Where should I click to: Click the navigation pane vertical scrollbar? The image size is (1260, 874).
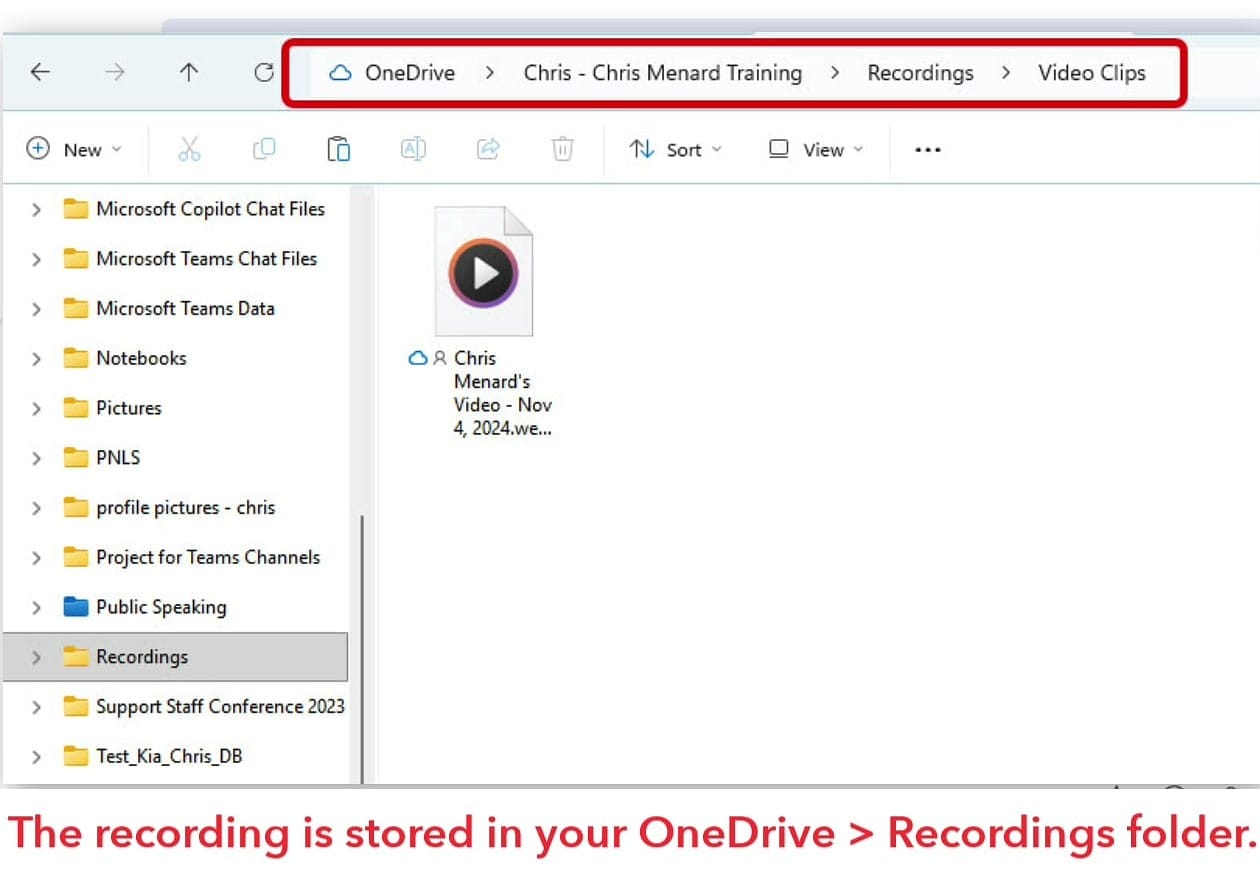[x=360, y=648]
